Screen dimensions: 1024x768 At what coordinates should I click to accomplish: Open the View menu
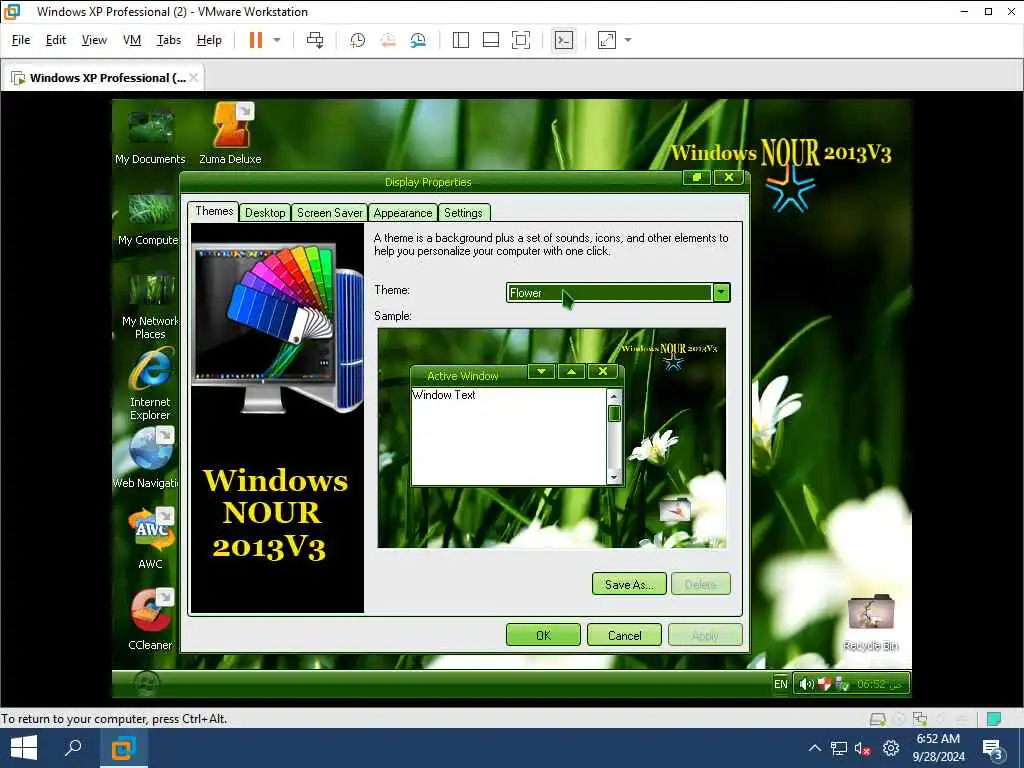point(94,40)
